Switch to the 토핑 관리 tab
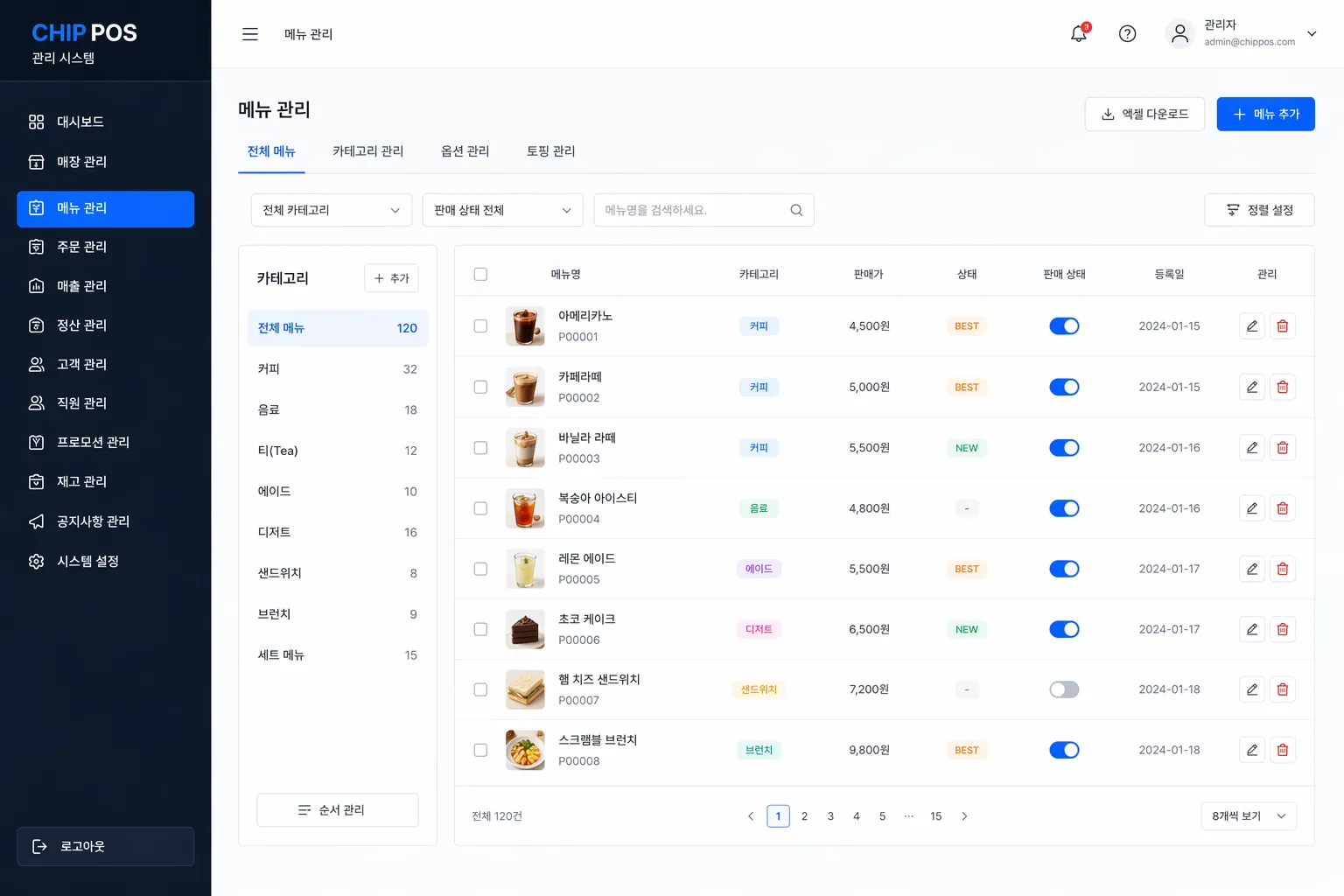The width and height of the screenshot is (1344, 896). (551, 151)
